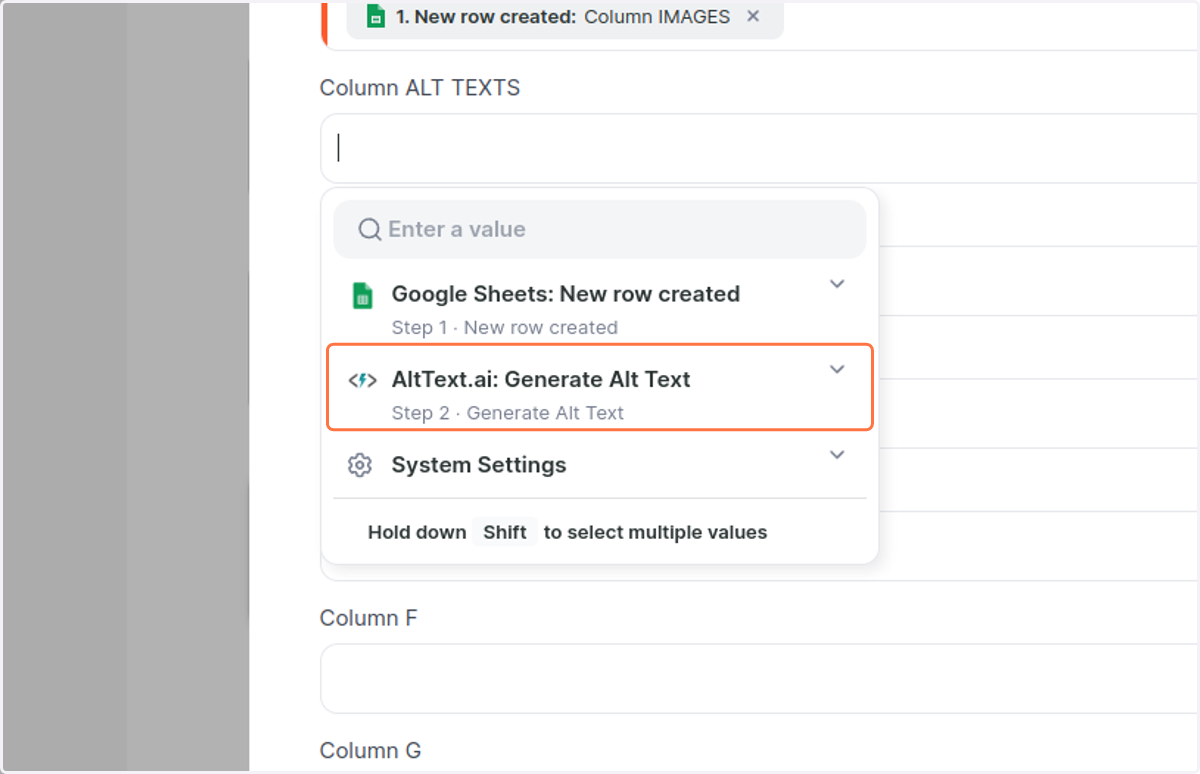Expand the Google Sheets step chevron
This screenshot has height=774, width=1200.
(837, 284)
